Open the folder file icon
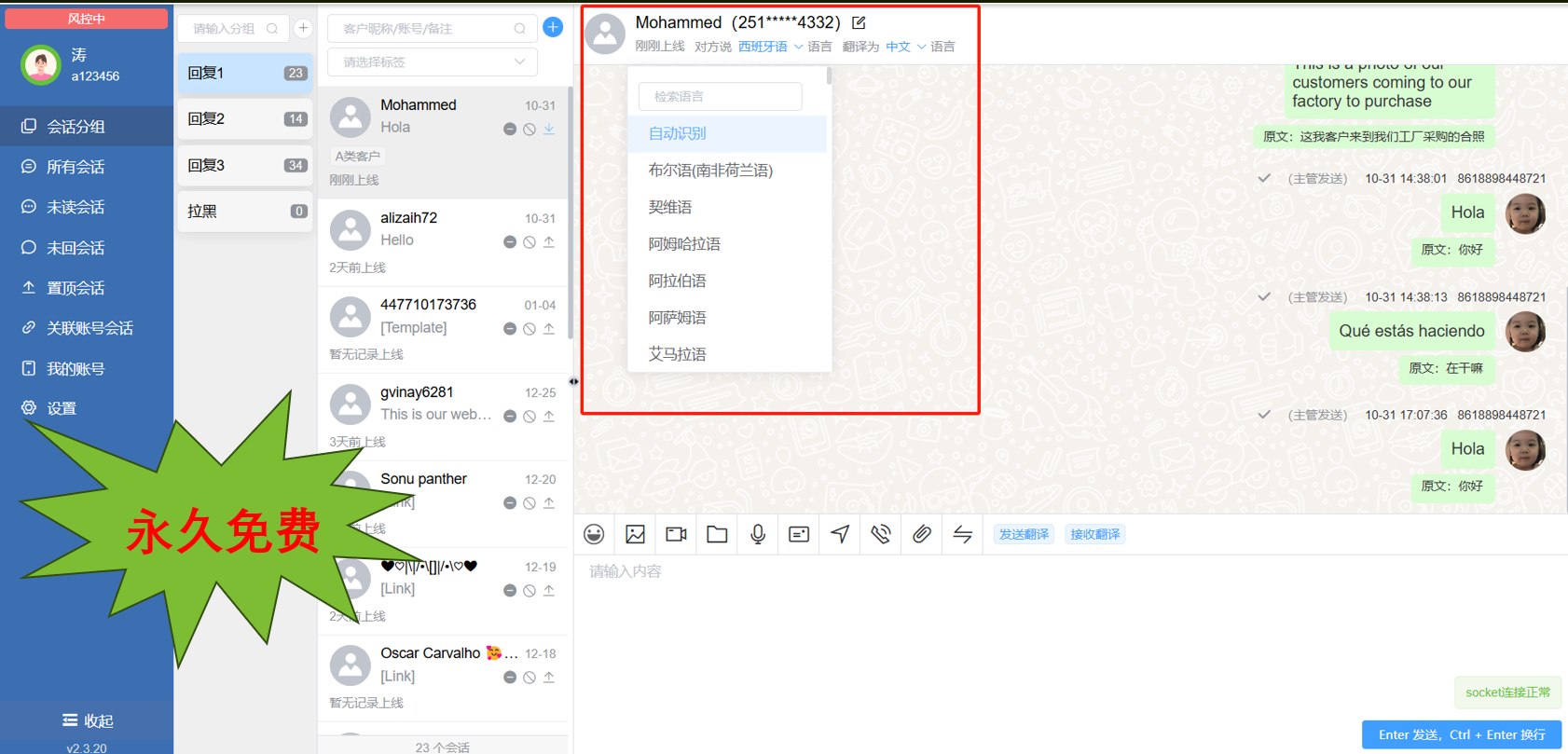The height and width of the screenshot is (754, 1568). click(x=717, y=534)
